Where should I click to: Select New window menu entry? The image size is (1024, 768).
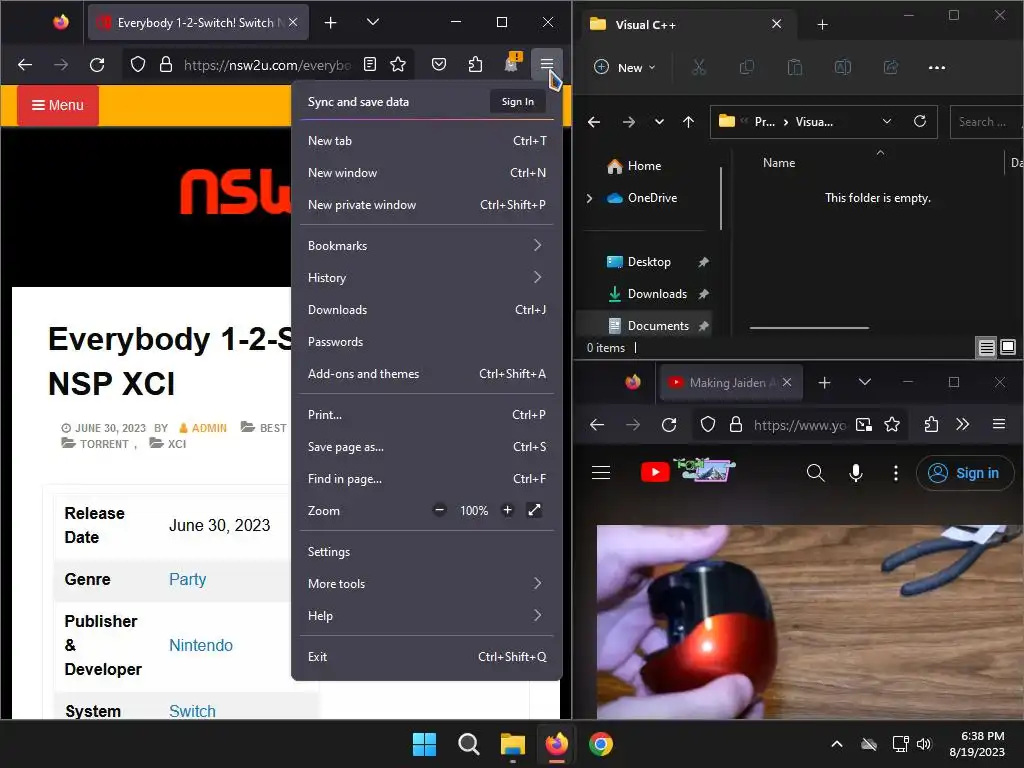point(427,172)
